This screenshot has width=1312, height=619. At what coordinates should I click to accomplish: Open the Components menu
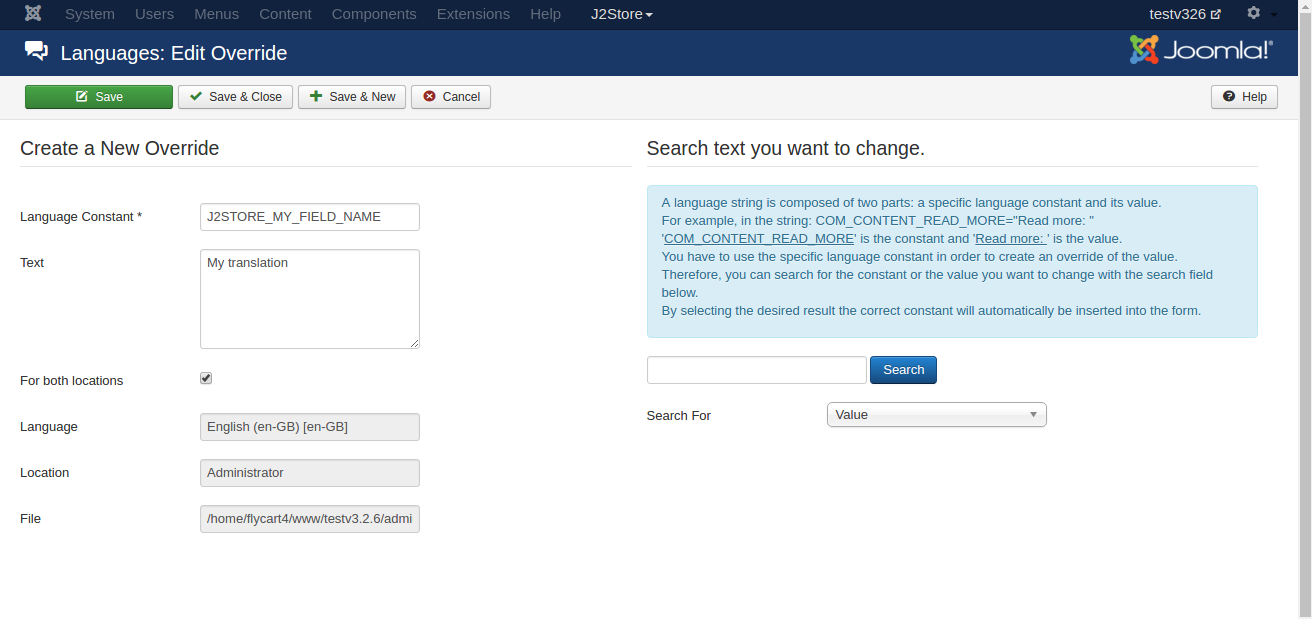tap(374, 14)
